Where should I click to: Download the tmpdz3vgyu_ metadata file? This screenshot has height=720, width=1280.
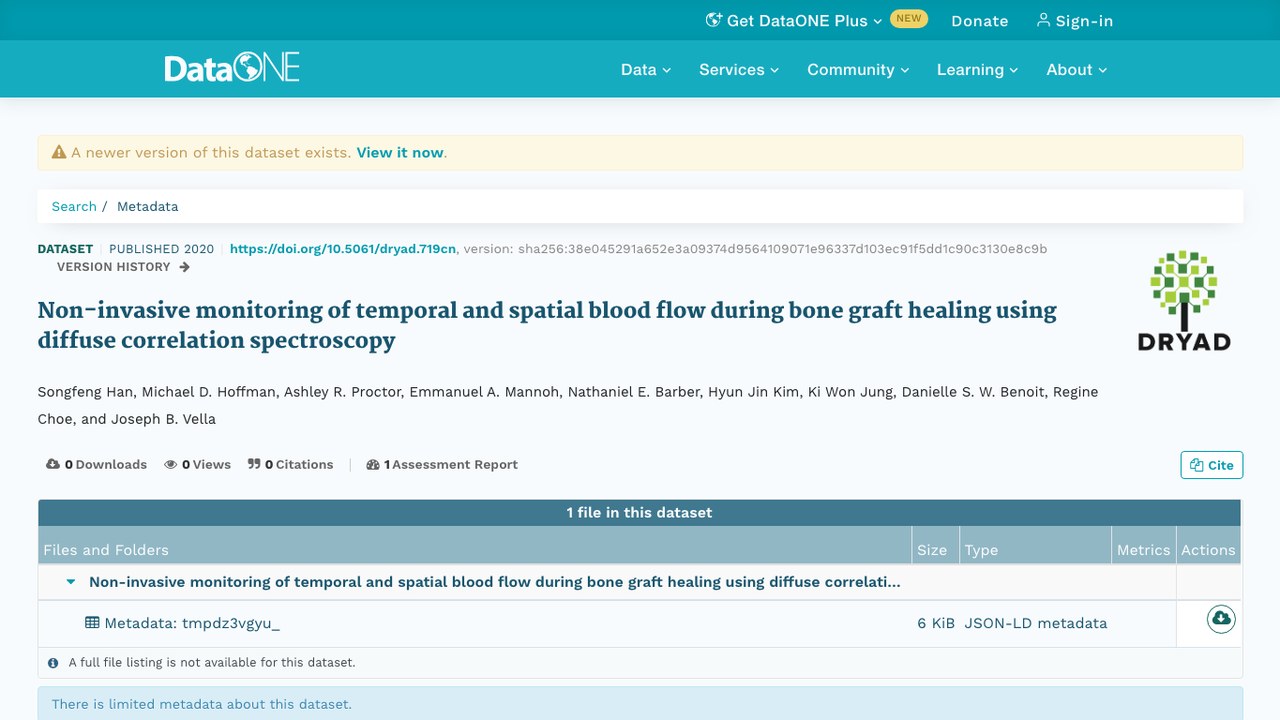coord(1221,620)
